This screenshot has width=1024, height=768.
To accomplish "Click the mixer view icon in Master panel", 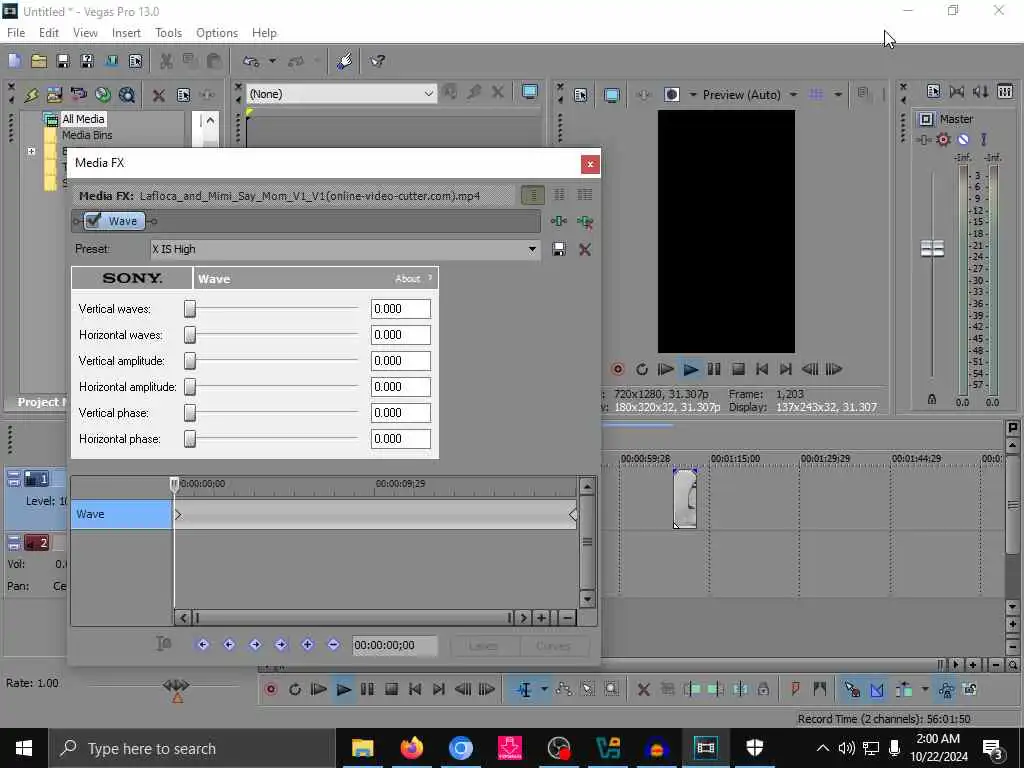I will 1005,91.
